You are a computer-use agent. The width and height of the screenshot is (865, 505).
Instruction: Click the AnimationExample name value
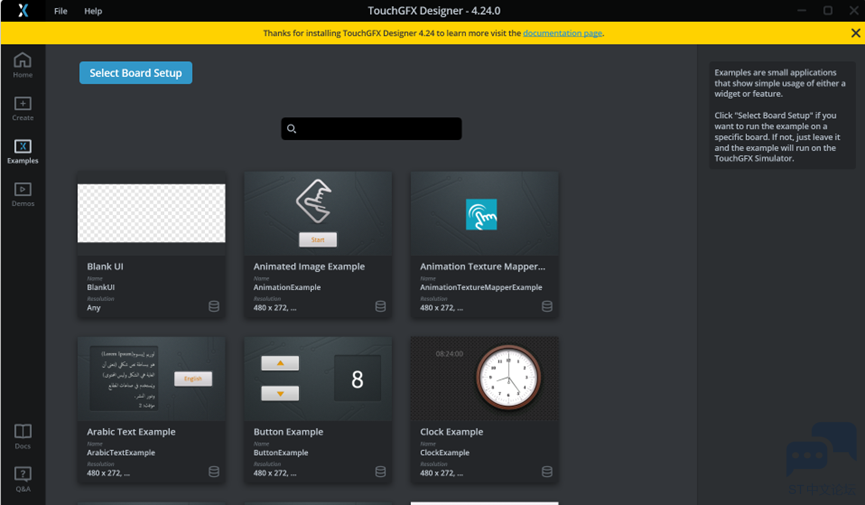click(287, 288)
